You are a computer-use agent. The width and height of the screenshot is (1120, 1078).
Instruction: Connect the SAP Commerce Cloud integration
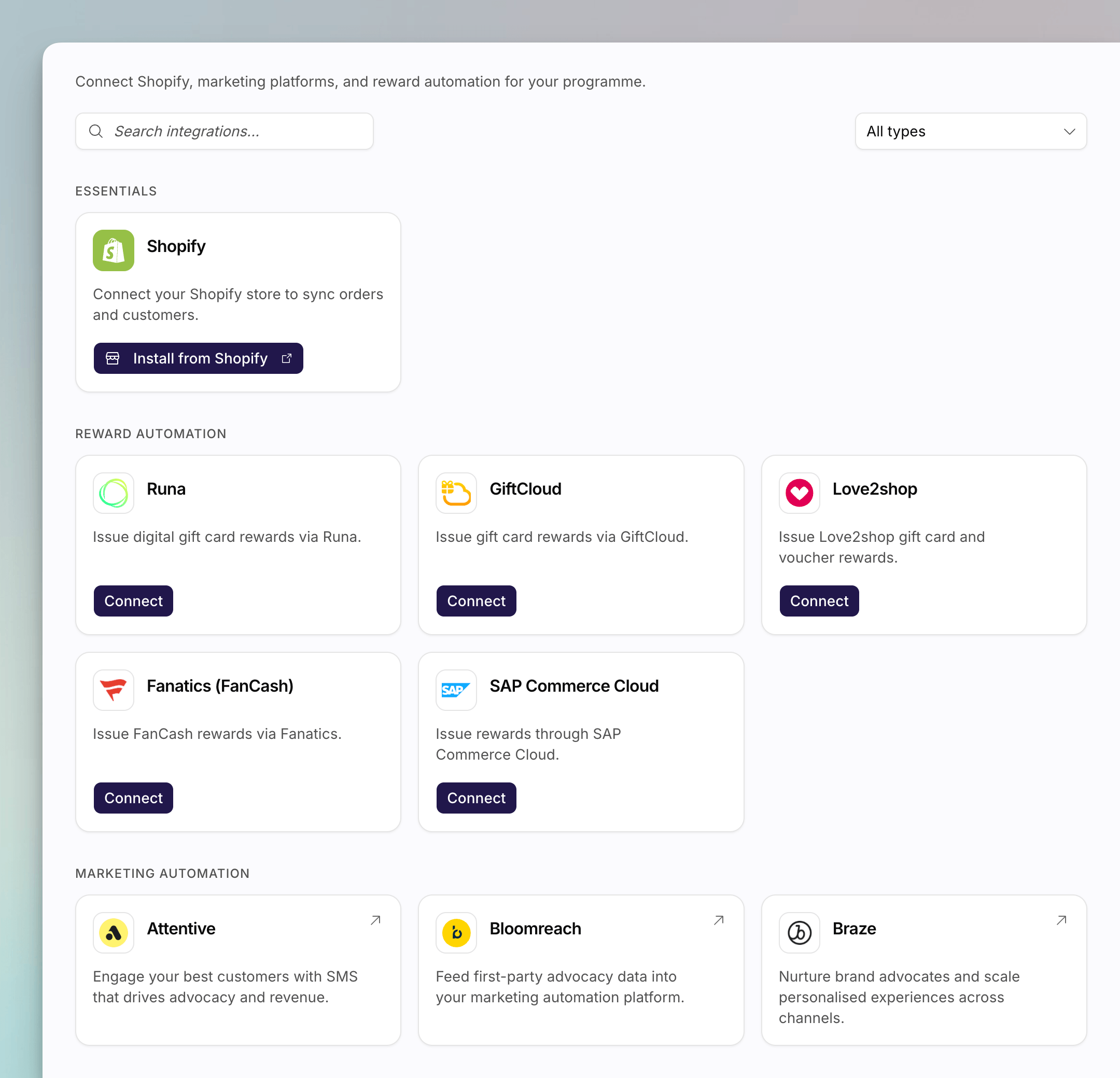(476, 798)
